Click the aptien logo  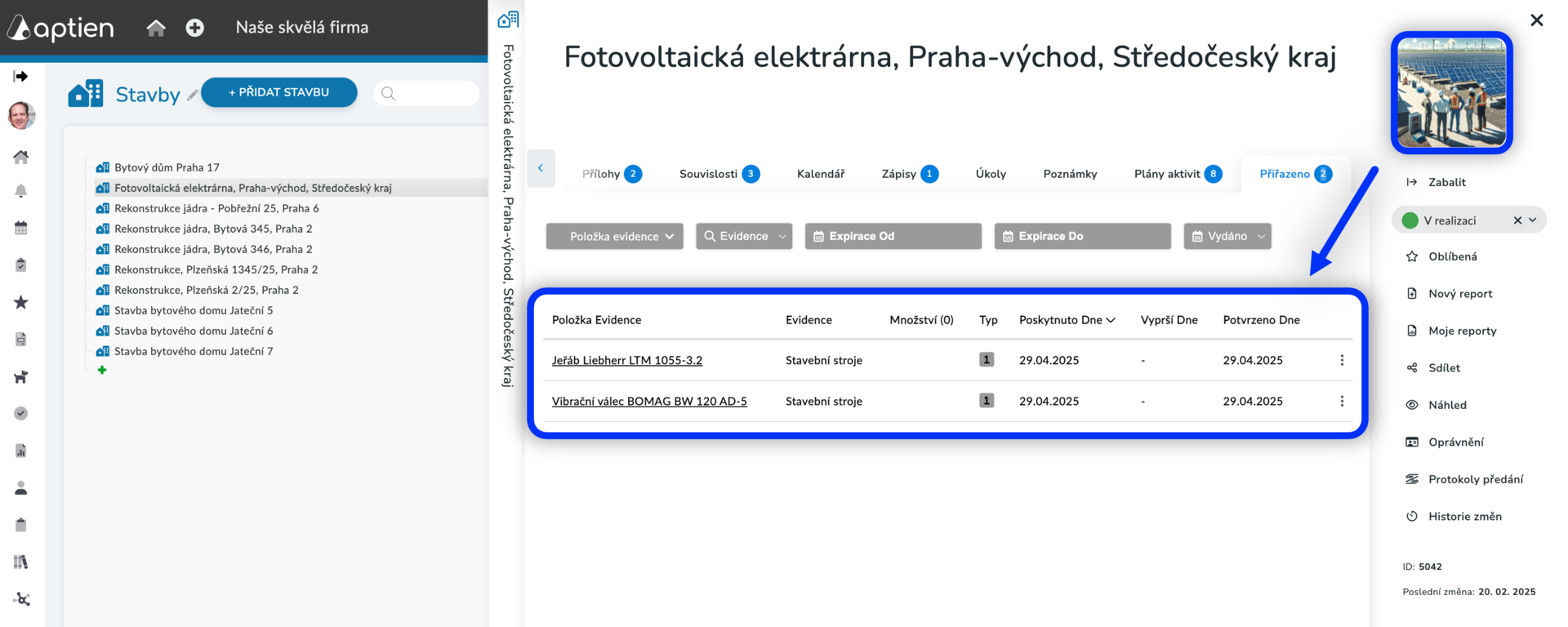[x=60, y=28]
